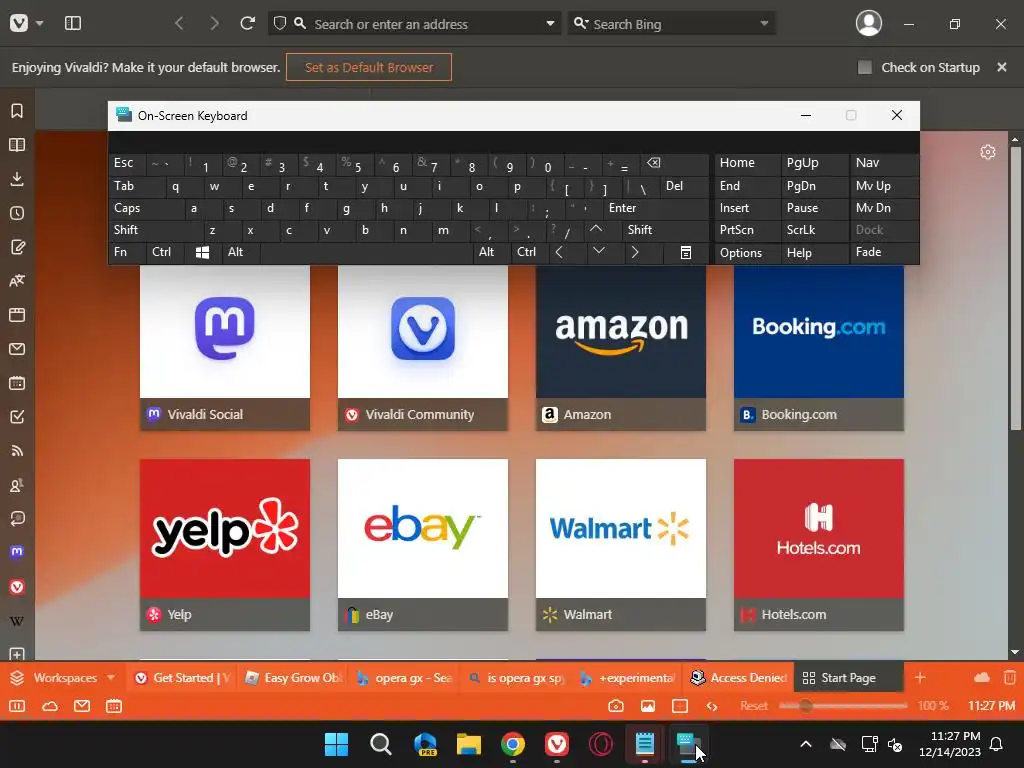Switch to the opera gx - Sea tab
Screen dimensions: 1024x768
tap(404, 678)
